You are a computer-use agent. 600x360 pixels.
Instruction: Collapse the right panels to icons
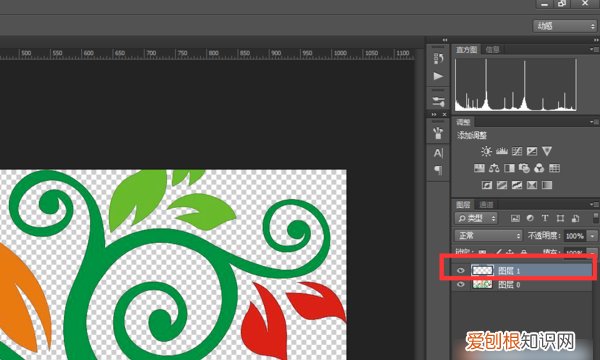[x=596, y=40]
